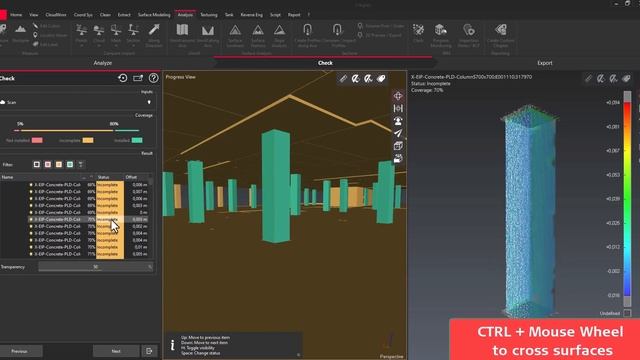The width and height of the screenshot is (640, 360).
Task: Open dropdown under leftmost Compare/Inspect icon
Action: coord(81,45)
